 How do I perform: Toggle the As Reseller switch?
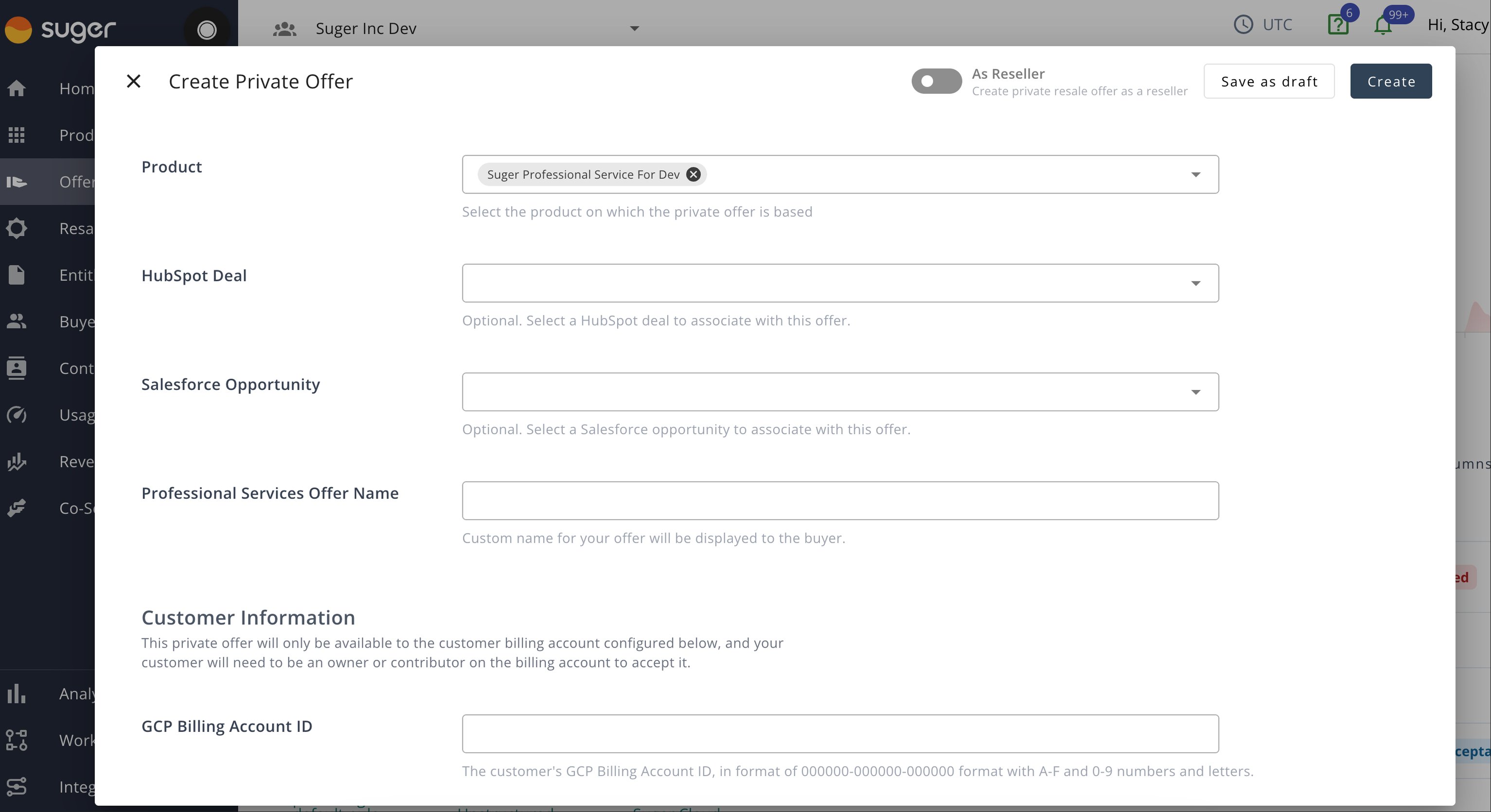[936, 81]
